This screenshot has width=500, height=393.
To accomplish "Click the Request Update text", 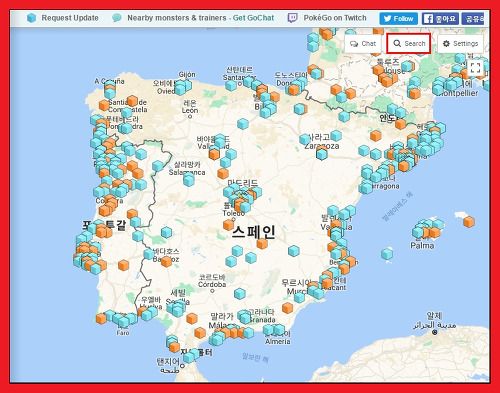I will click(70, 18).
